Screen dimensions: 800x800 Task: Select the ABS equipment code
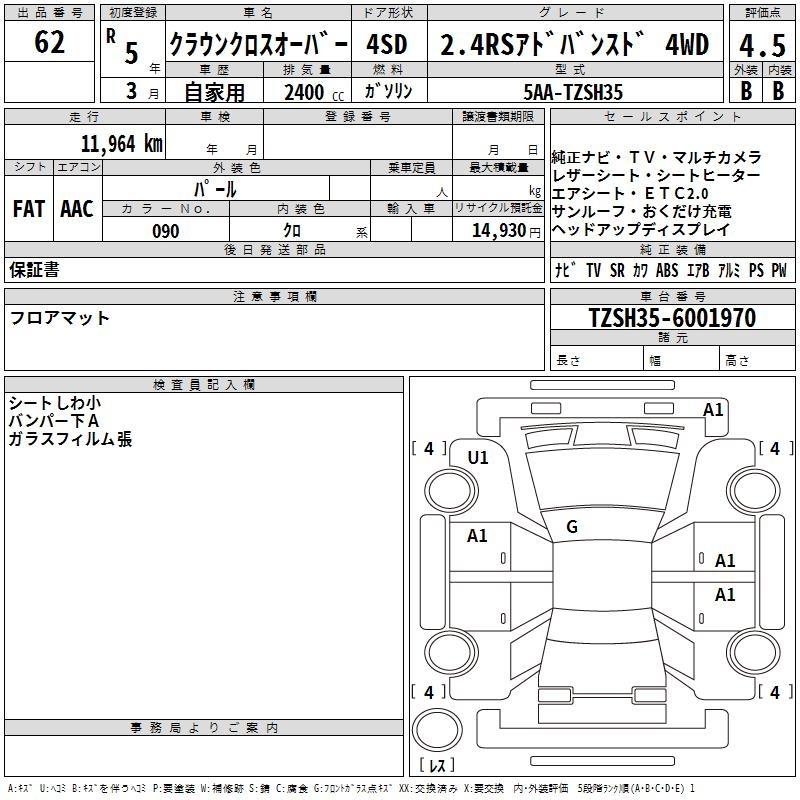667,270
